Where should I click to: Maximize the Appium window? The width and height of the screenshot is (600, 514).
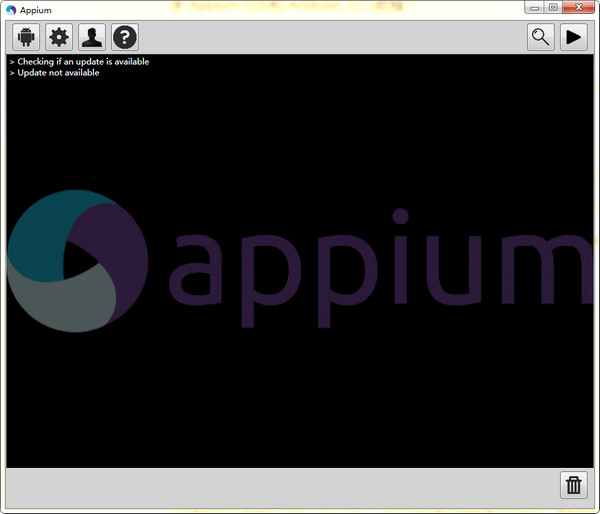click(x=553, y=7)
